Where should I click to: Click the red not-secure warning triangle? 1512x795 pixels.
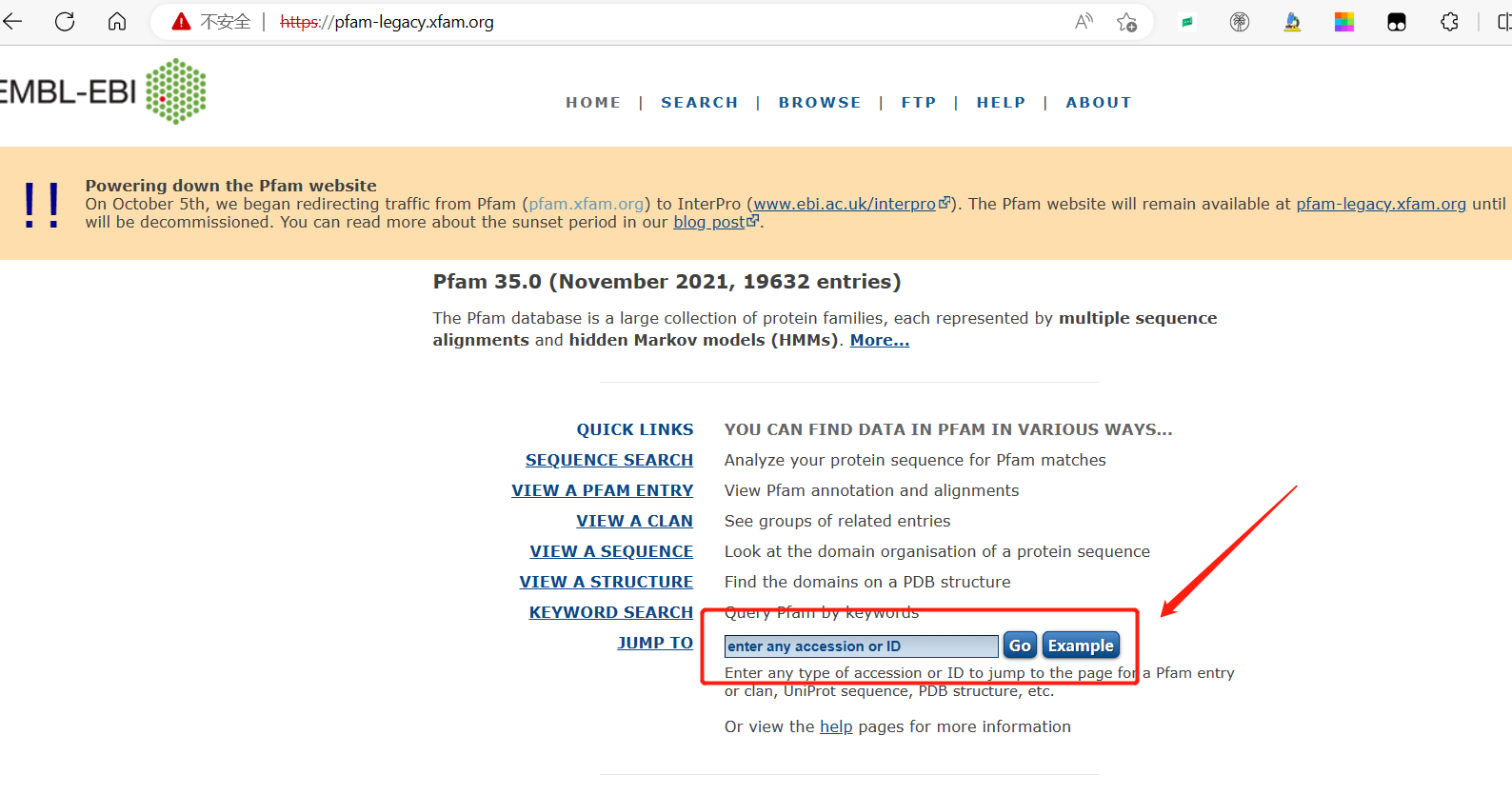coord(181,21)
